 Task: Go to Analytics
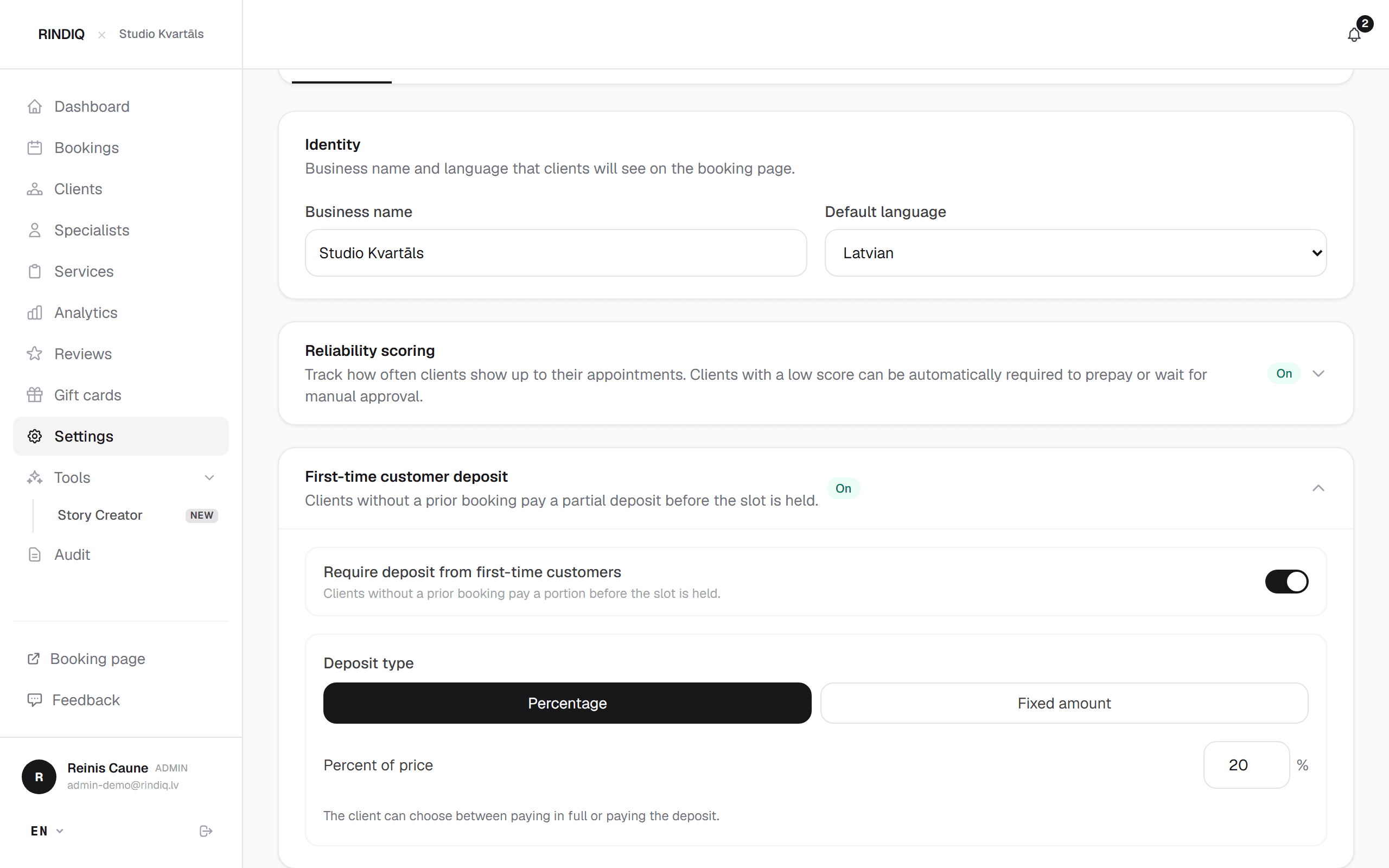(120, 313)
